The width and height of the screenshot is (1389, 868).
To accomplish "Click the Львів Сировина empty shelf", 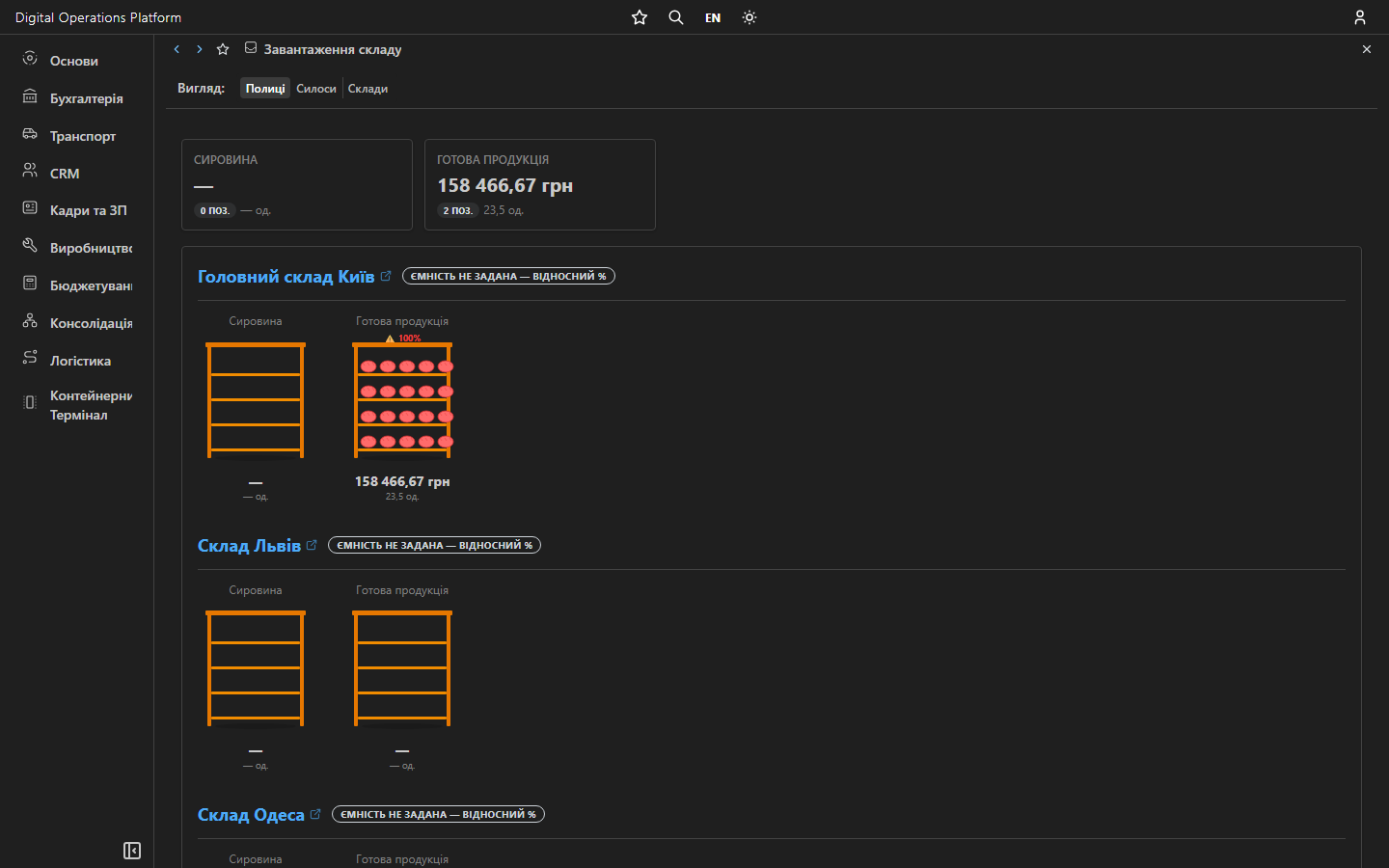I will [256, 668].
